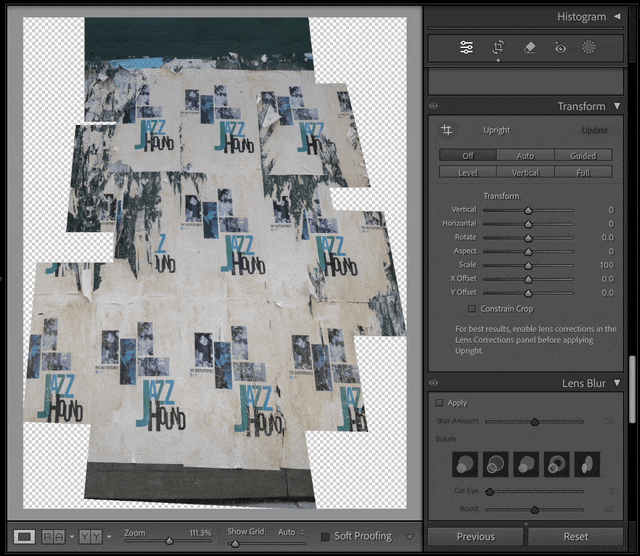Click the Scale slider handle
640x556 pixels.
coord(528,265)
